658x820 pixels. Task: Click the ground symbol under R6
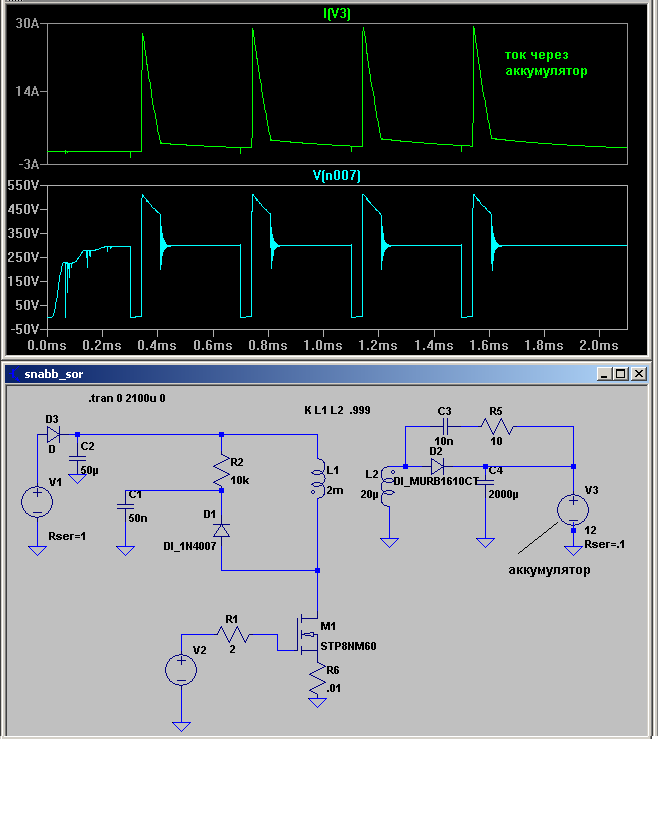[x=317, y=703]
